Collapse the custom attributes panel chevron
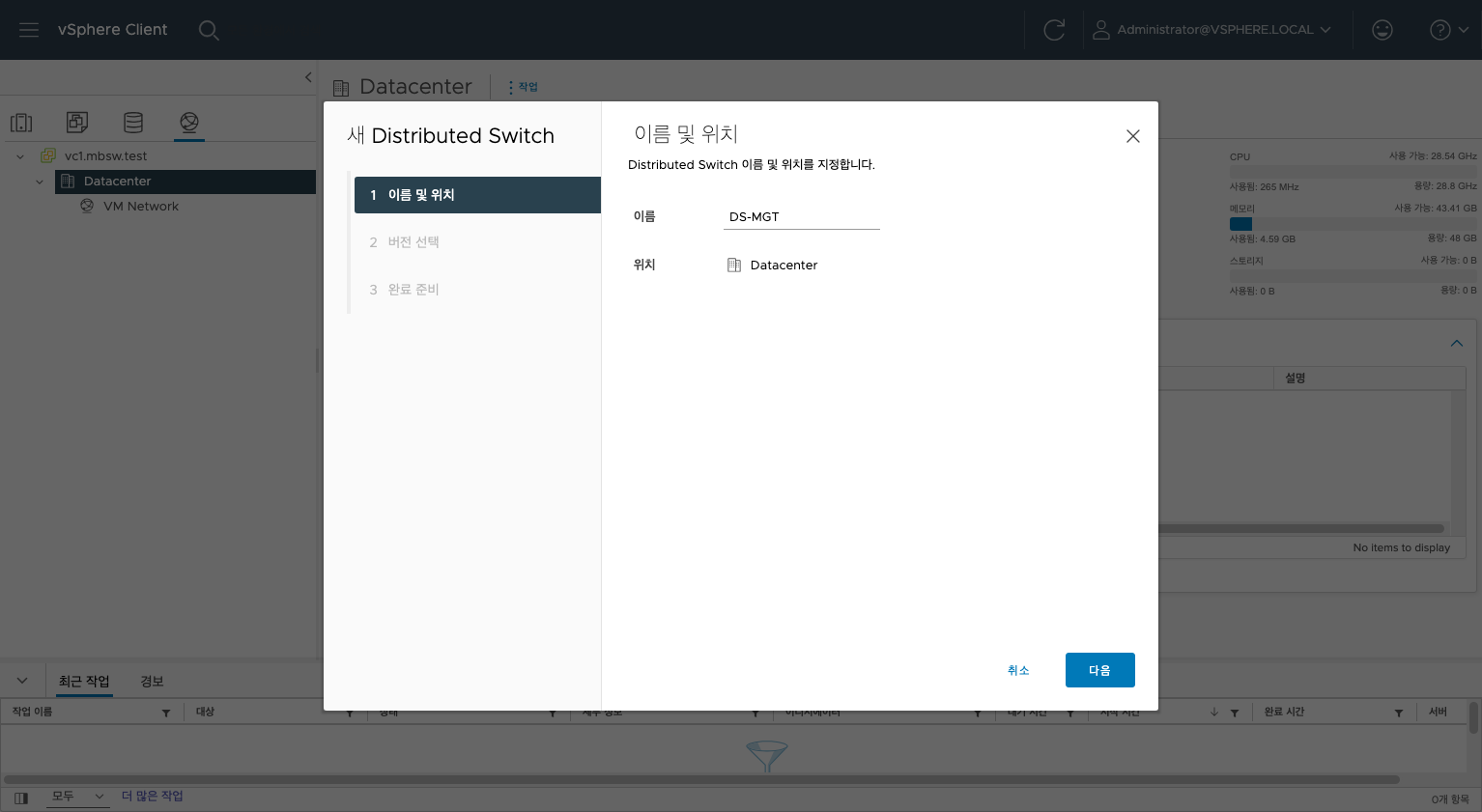Image resolution: width=1482 pixels, height=812 pixels. (x=1457, y=344)
